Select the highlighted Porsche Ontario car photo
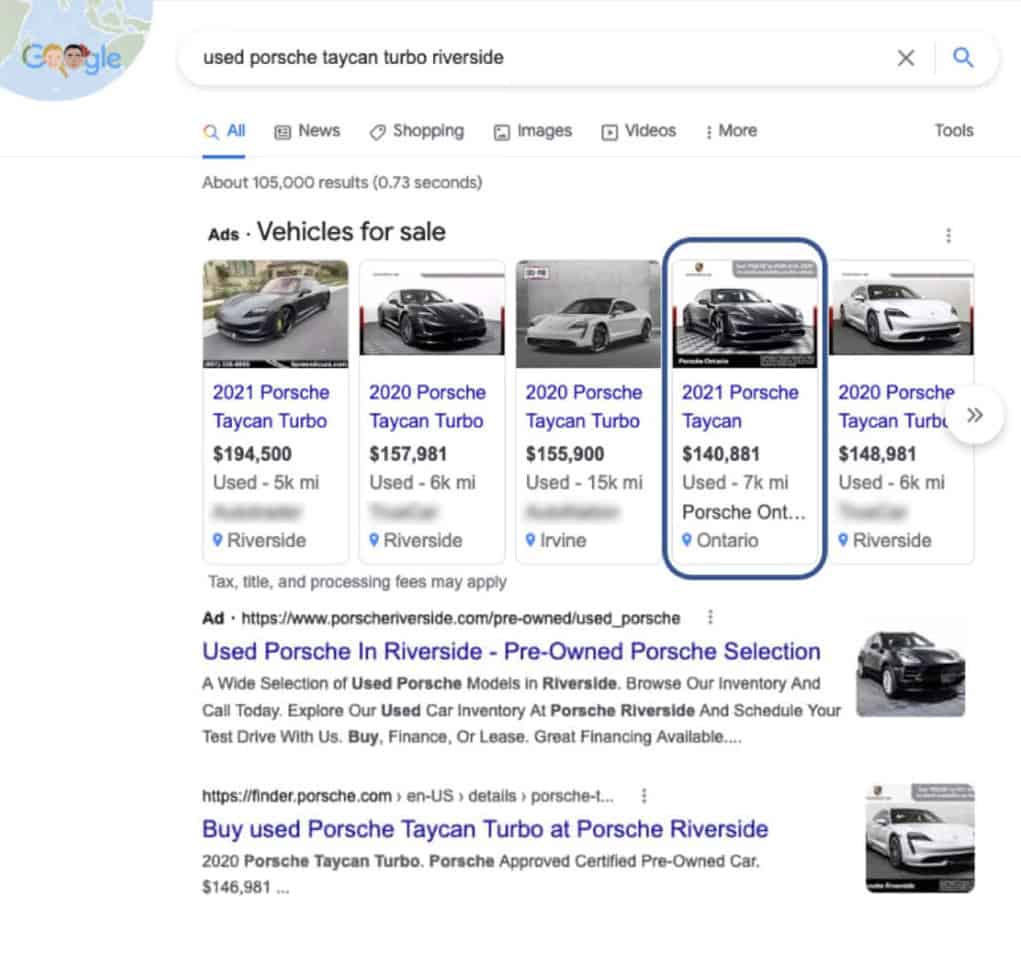 tap(745, 314)
